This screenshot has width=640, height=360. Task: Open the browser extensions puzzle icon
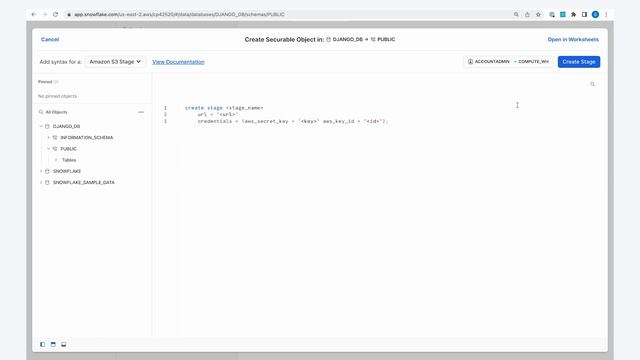(x=573, y=14)
